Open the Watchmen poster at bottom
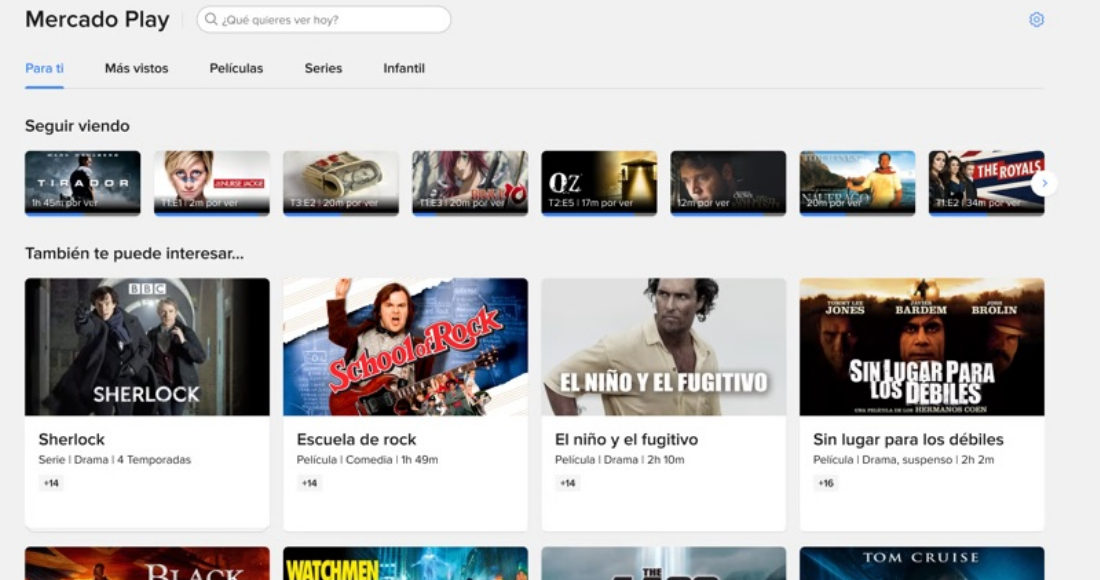The image size is (1100, 580). coord(405,564)
